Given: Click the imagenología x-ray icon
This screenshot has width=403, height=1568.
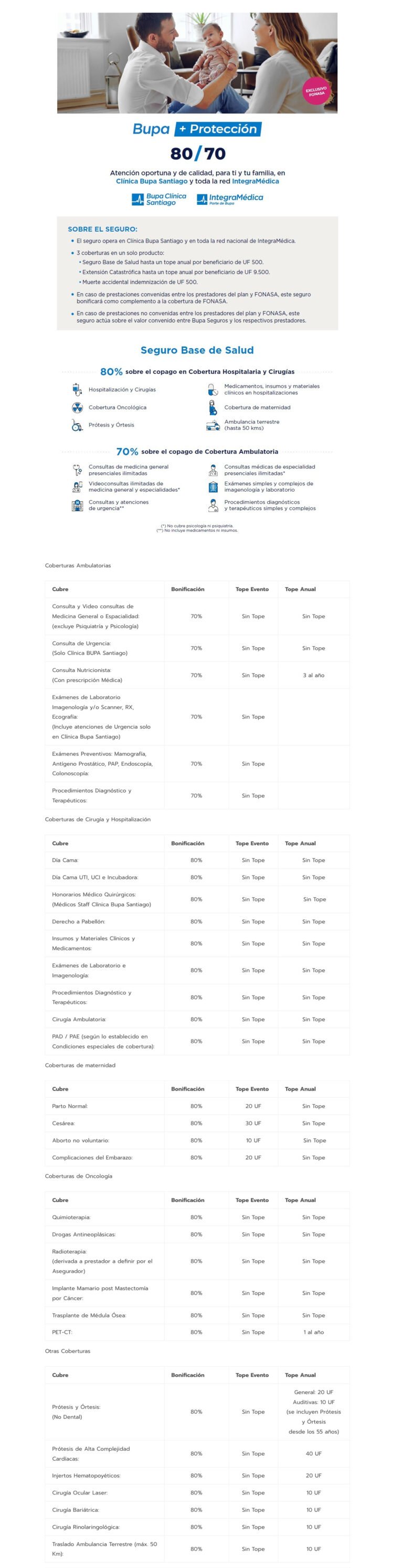Looking at the screenshot, I should coord(213,487).
